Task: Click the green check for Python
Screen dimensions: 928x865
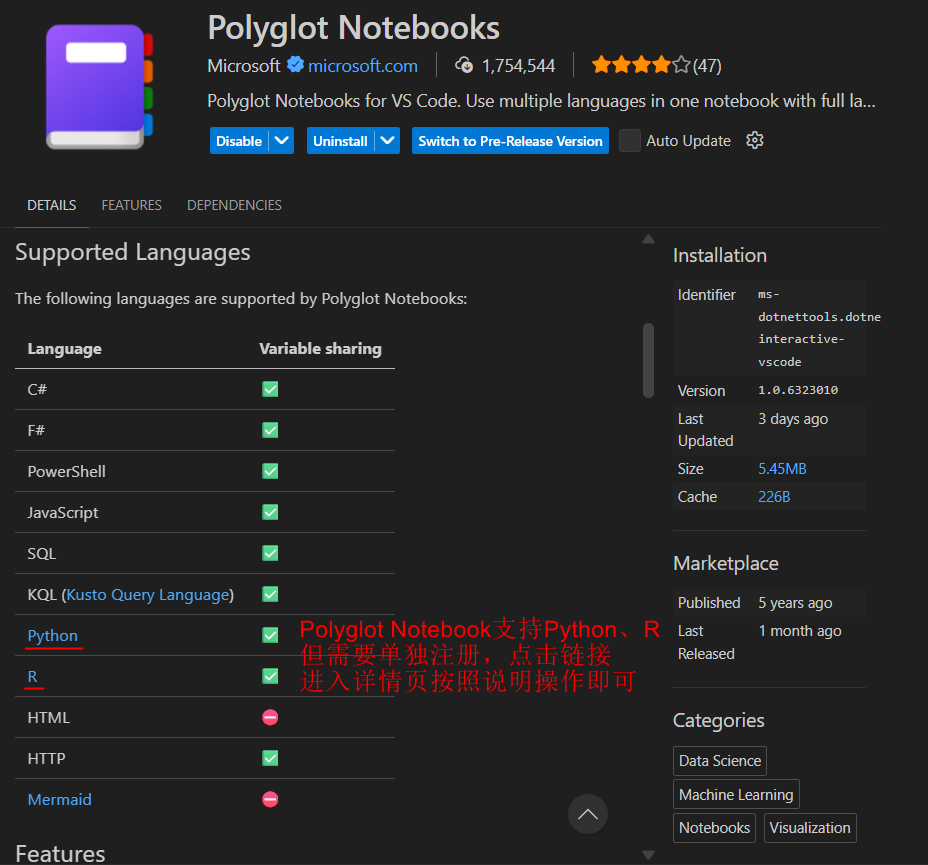Action: click(x=270, y=635)
